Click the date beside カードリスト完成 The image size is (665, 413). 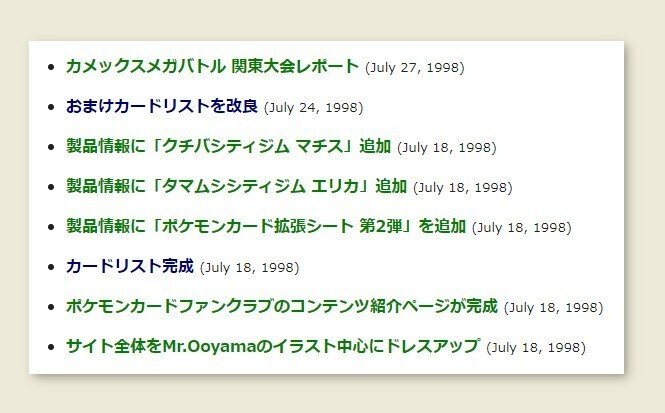click(249, 268)
